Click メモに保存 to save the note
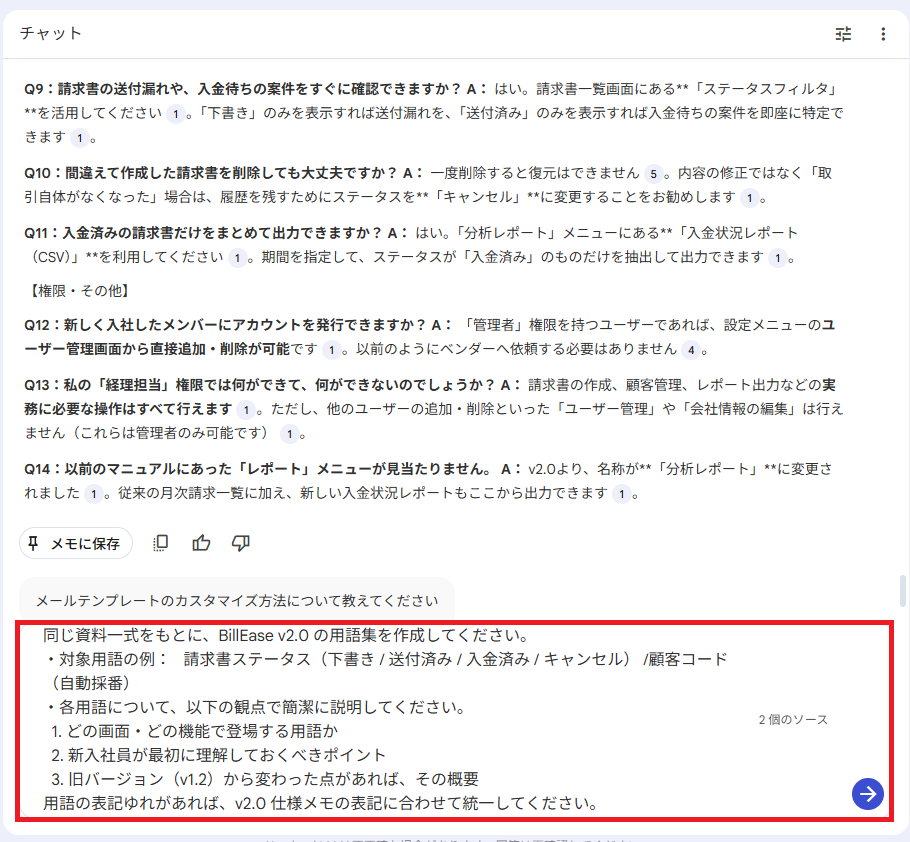The width and height of the screenshot is (910, 842). (x=76, y=543)
